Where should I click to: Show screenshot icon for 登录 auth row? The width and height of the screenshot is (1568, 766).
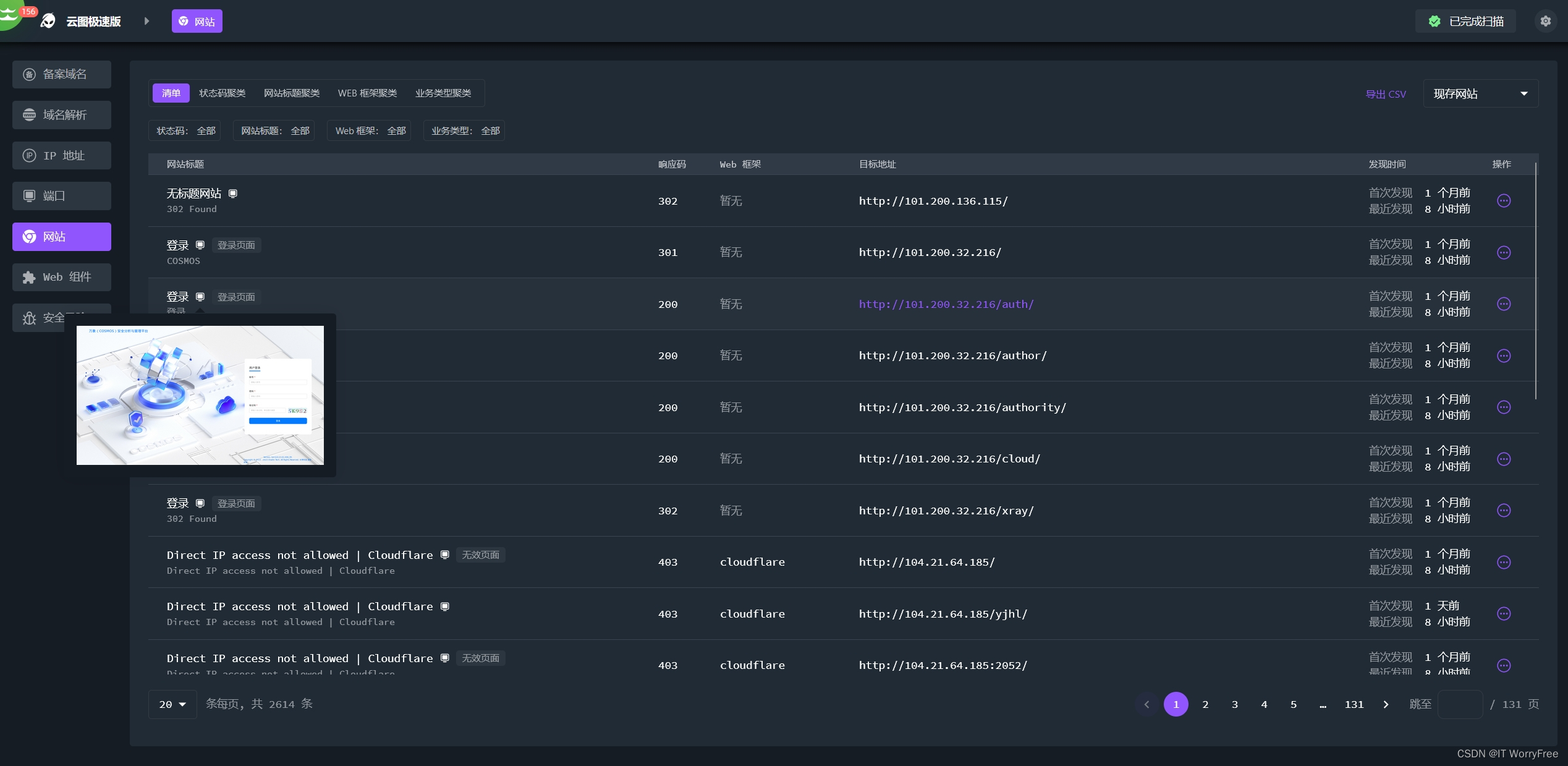(x=200, y=297)
